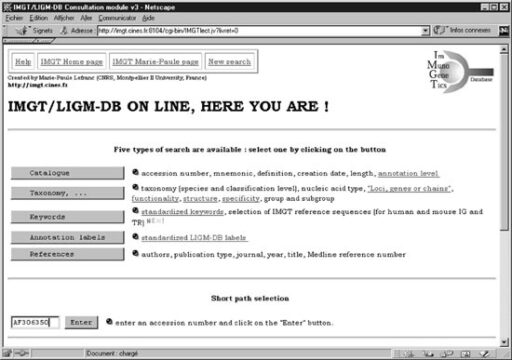Open the Edition menu
This screenshot has height=360, width=512.
click(x=39, y=18)
